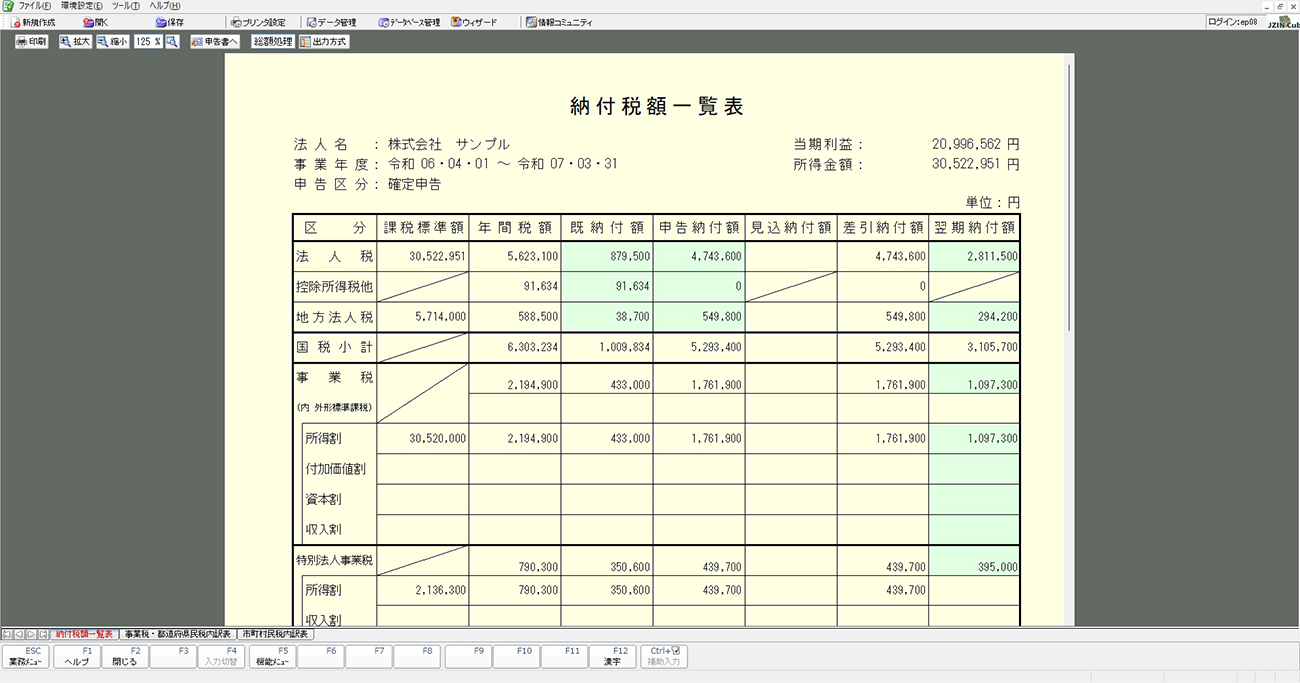Image resolution: width=1300 pixels, height=683 pixels.
Task: Toggle the Ctrl+ 補助入力 checkbox button
Action: (x=664, y=656)
